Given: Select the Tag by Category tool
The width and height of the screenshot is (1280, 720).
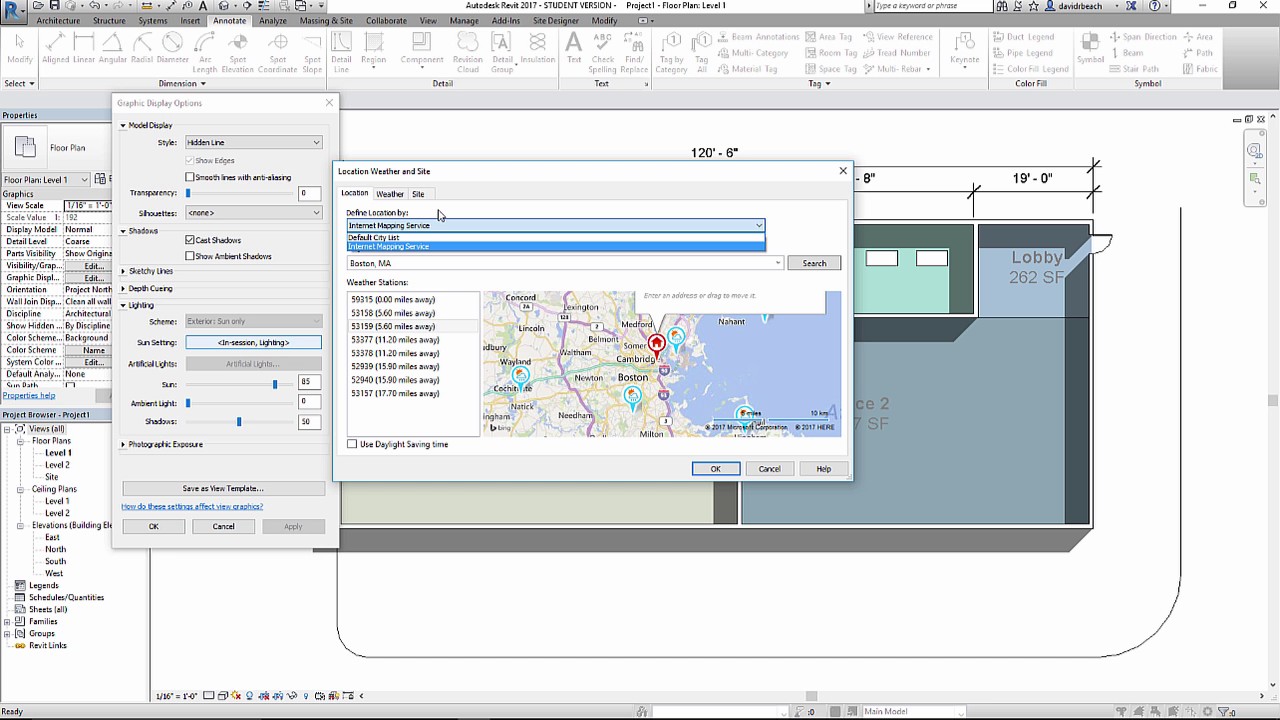Looking at the screenshot, I should coord(671,54).
